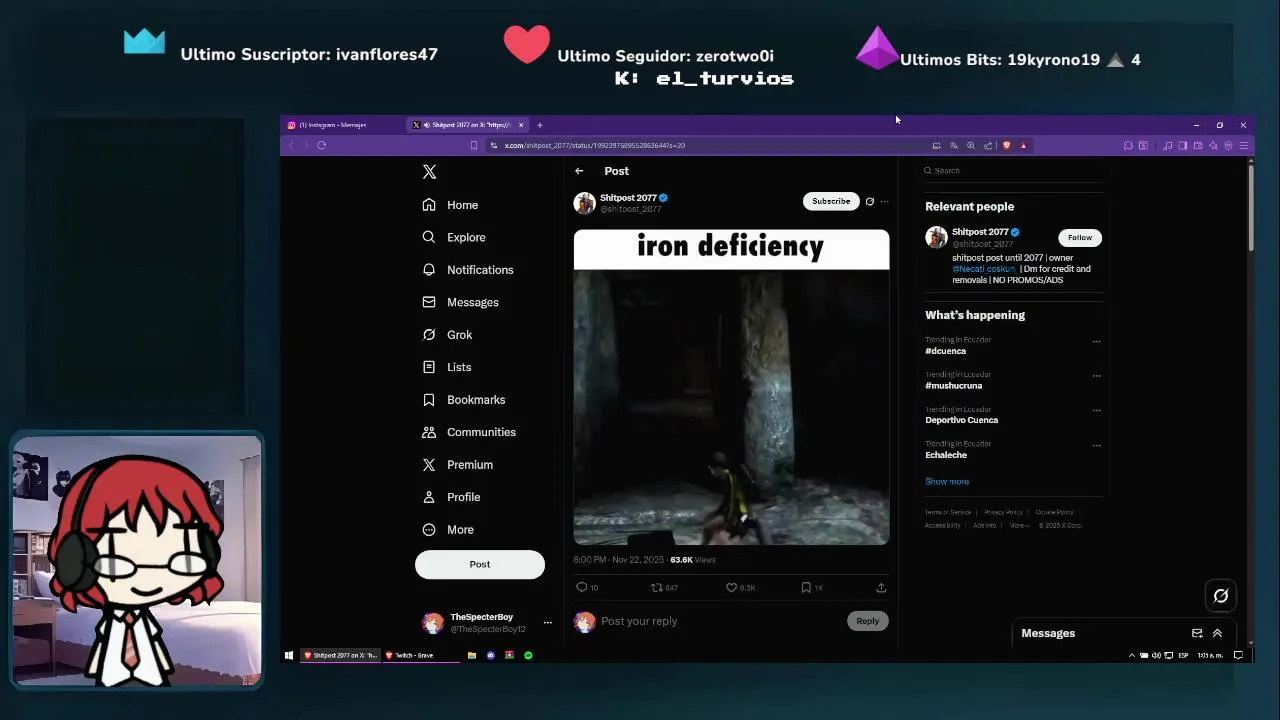Open the @Necati_coskun mention link
Image resolution: width=1280 pixels, height=720 pixels.
coord(984,269)
